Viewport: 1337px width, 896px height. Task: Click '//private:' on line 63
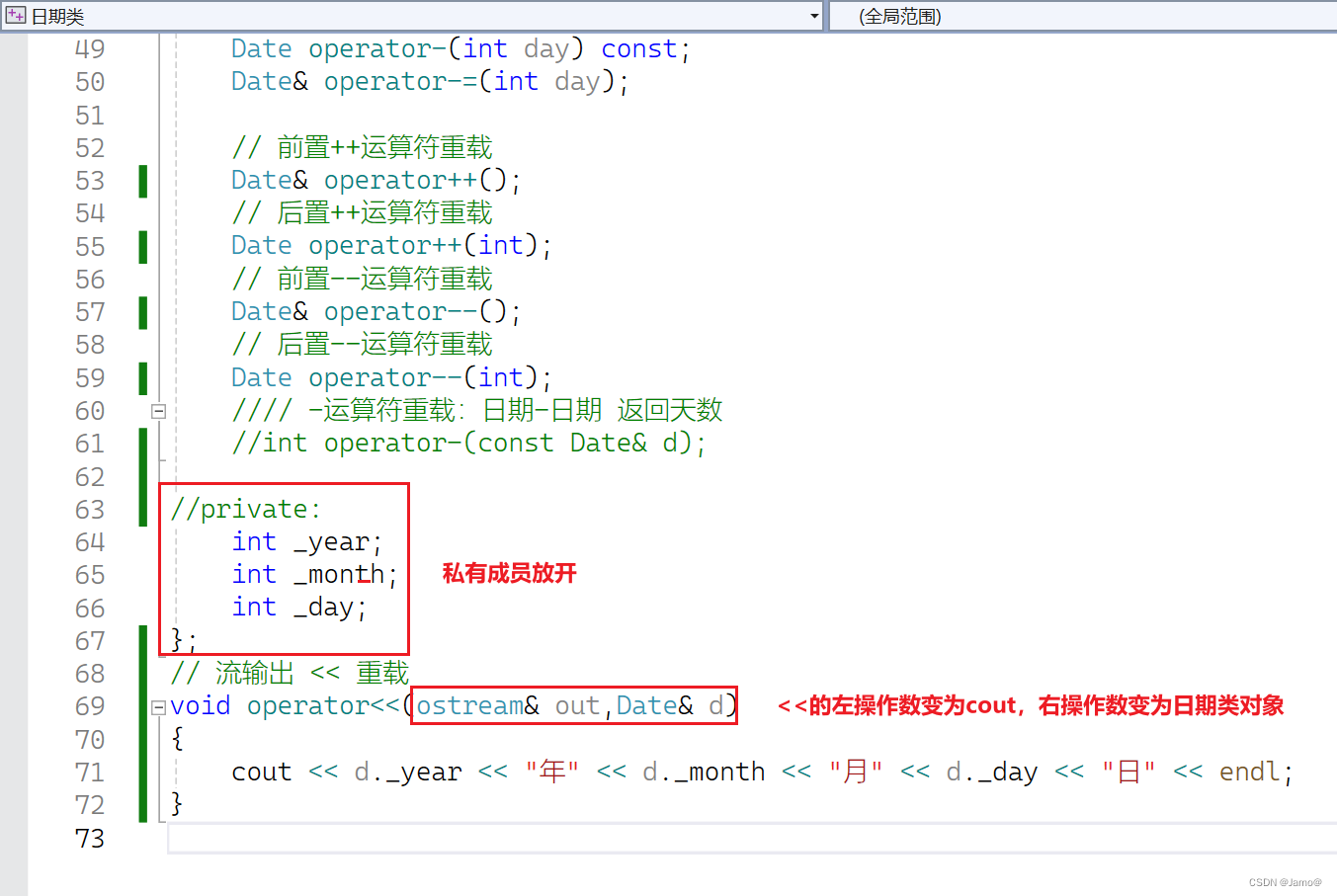pyautogui.click(x=245, y=510)
